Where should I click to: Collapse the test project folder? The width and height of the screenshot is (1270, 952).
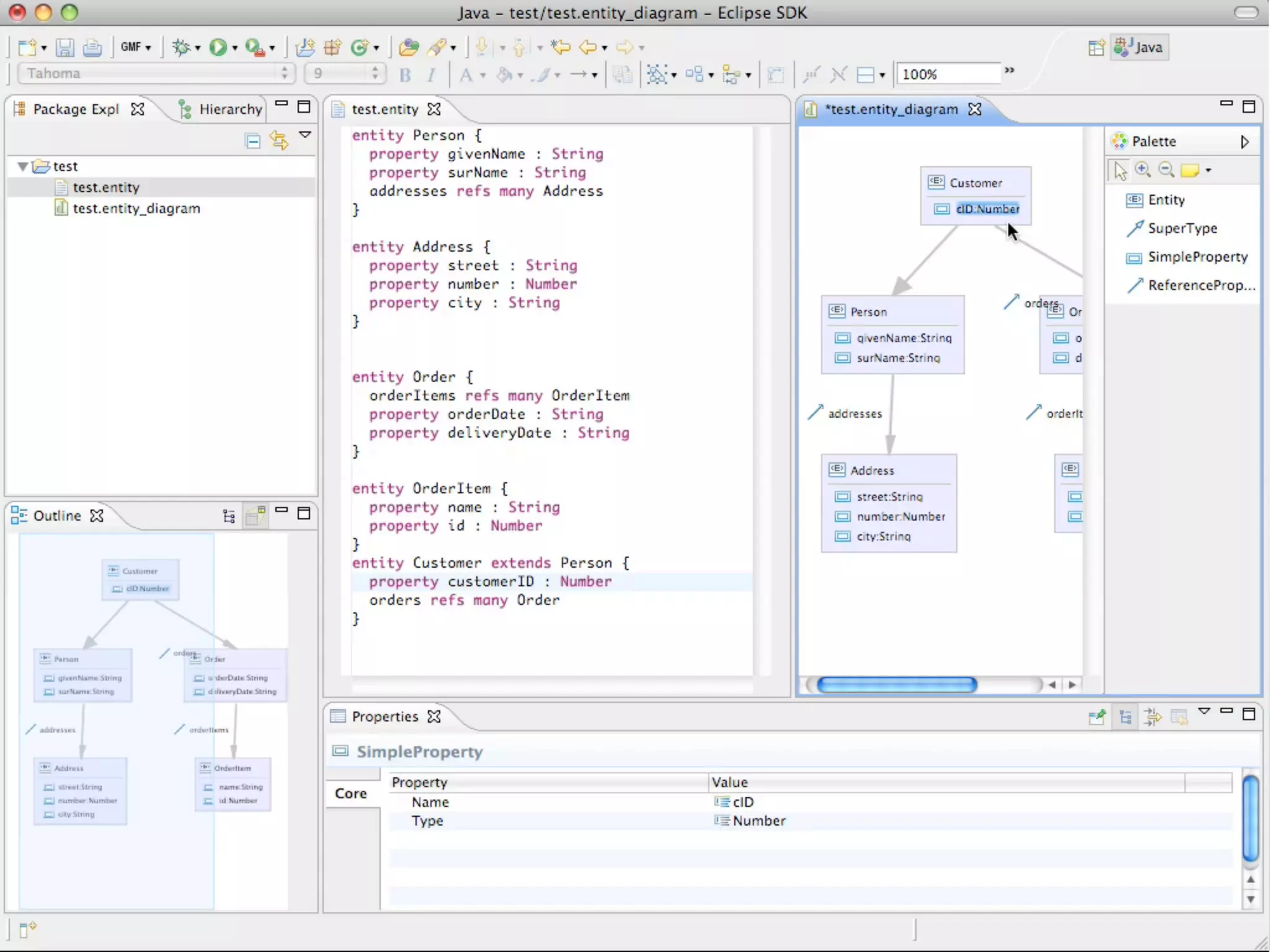tap(23, 166)
